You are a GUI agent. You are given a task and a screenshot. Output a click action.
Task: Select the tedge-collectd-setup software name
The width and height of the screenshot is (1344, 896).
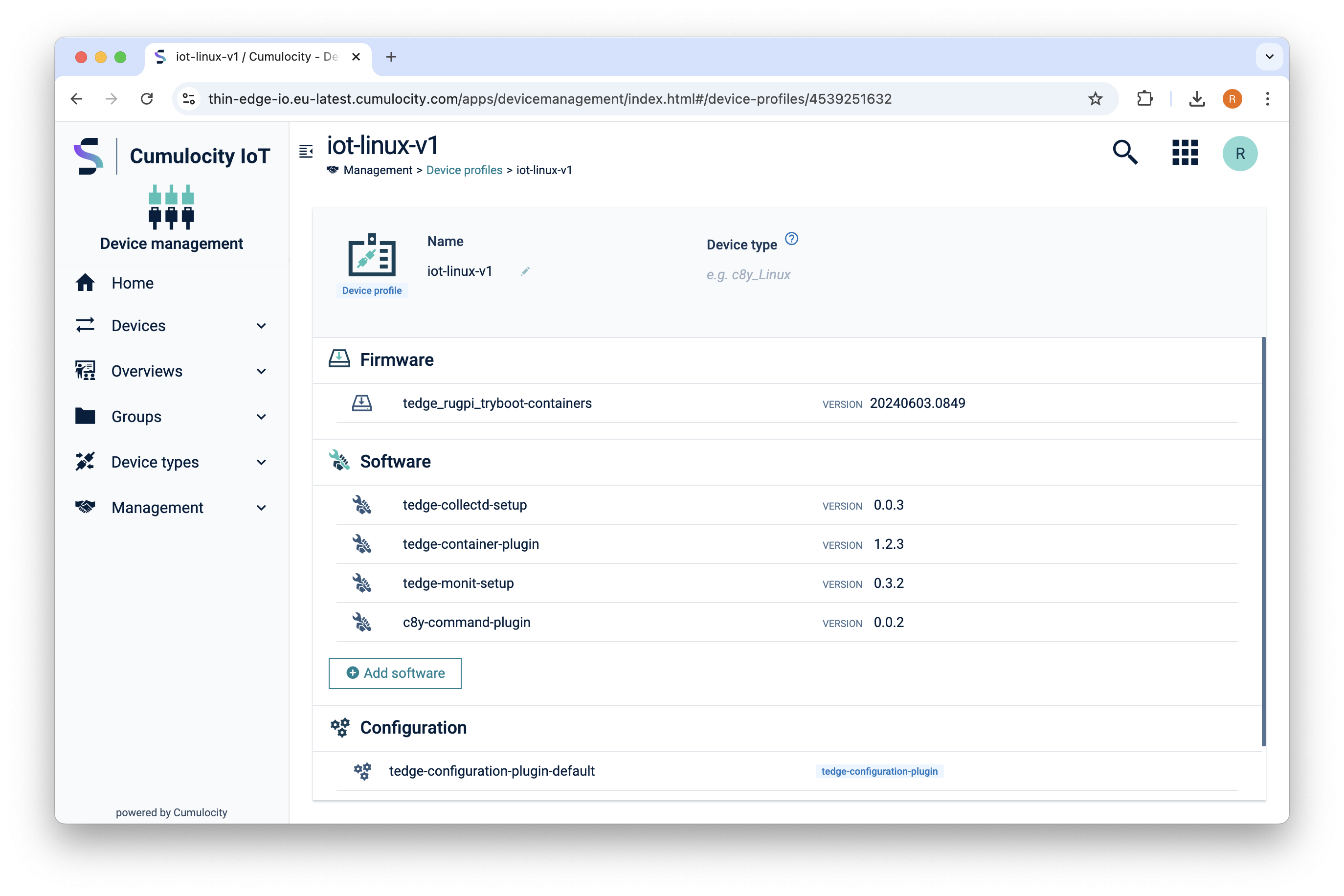pos(465,505)
